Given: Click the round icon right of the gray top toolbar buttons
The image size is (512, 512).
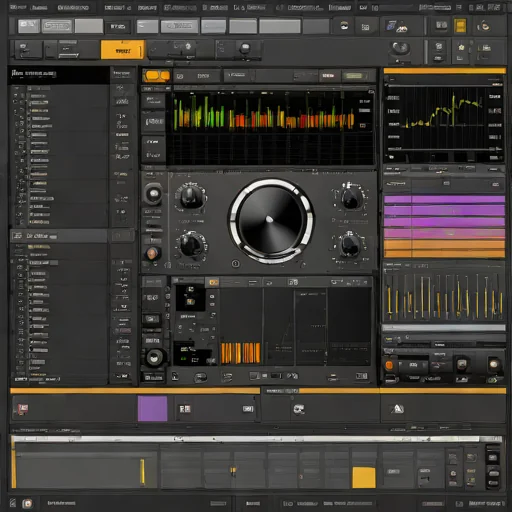Looking at the screenshot, I should [344, 26].
